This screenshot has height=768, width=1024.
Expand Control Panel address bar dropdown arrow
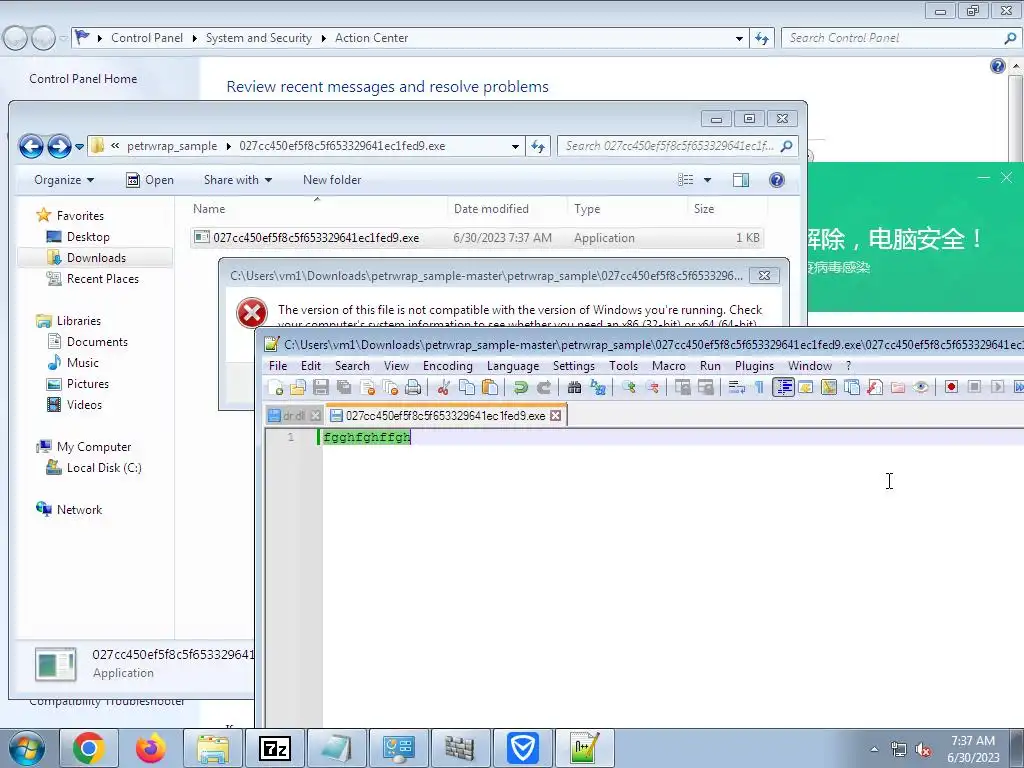coord(739,38)
